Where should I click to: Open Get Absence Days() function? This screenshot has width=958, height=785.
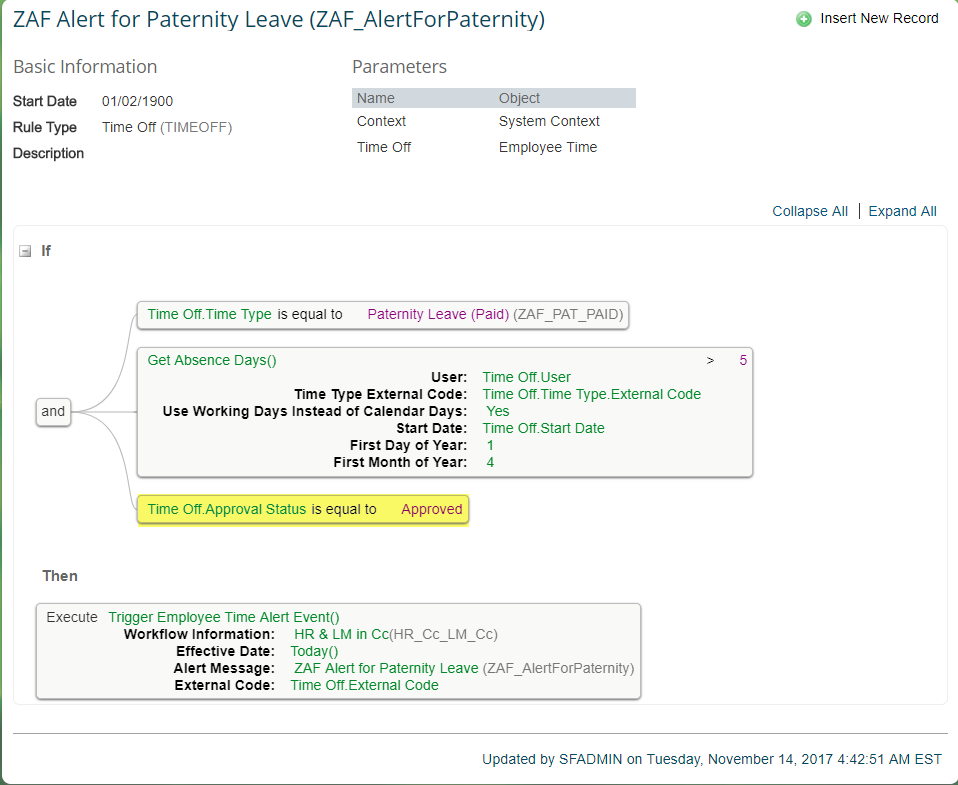pyautogui.click(x=212, y=360)
